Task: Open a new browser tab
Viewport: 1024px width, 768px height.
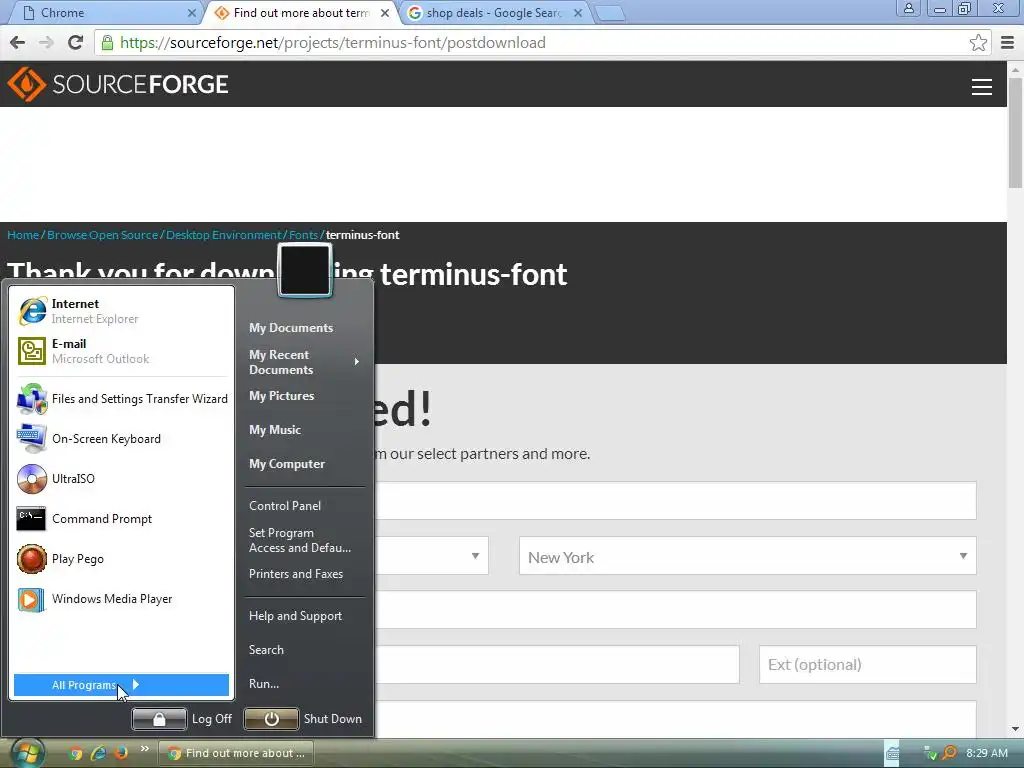Action: click(611, 14)
